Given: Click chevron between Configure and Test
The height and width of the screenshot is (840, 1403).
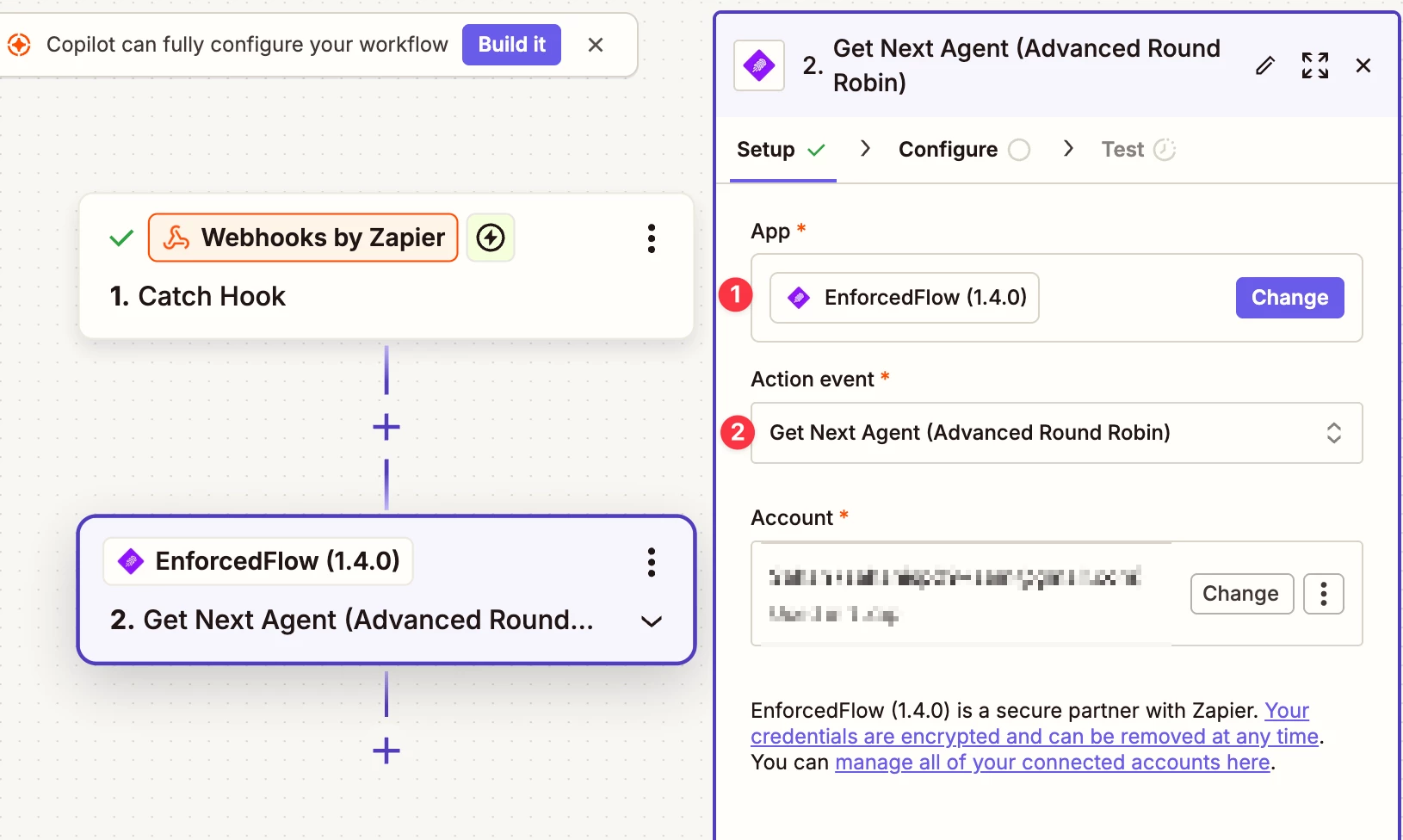Looking at the screenshot, I should click(1068, 149).
